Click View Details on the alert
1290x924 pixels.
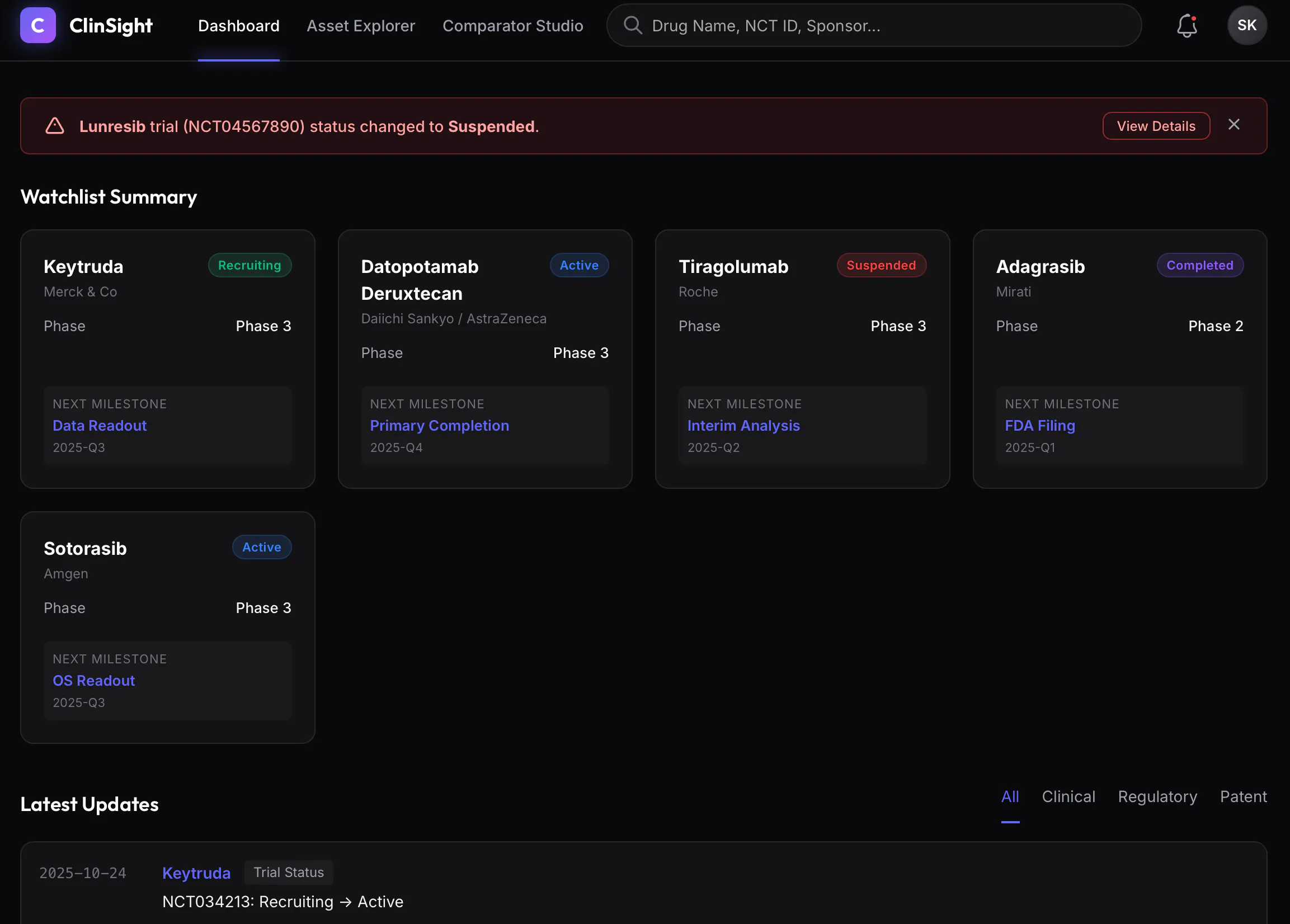1156,126
